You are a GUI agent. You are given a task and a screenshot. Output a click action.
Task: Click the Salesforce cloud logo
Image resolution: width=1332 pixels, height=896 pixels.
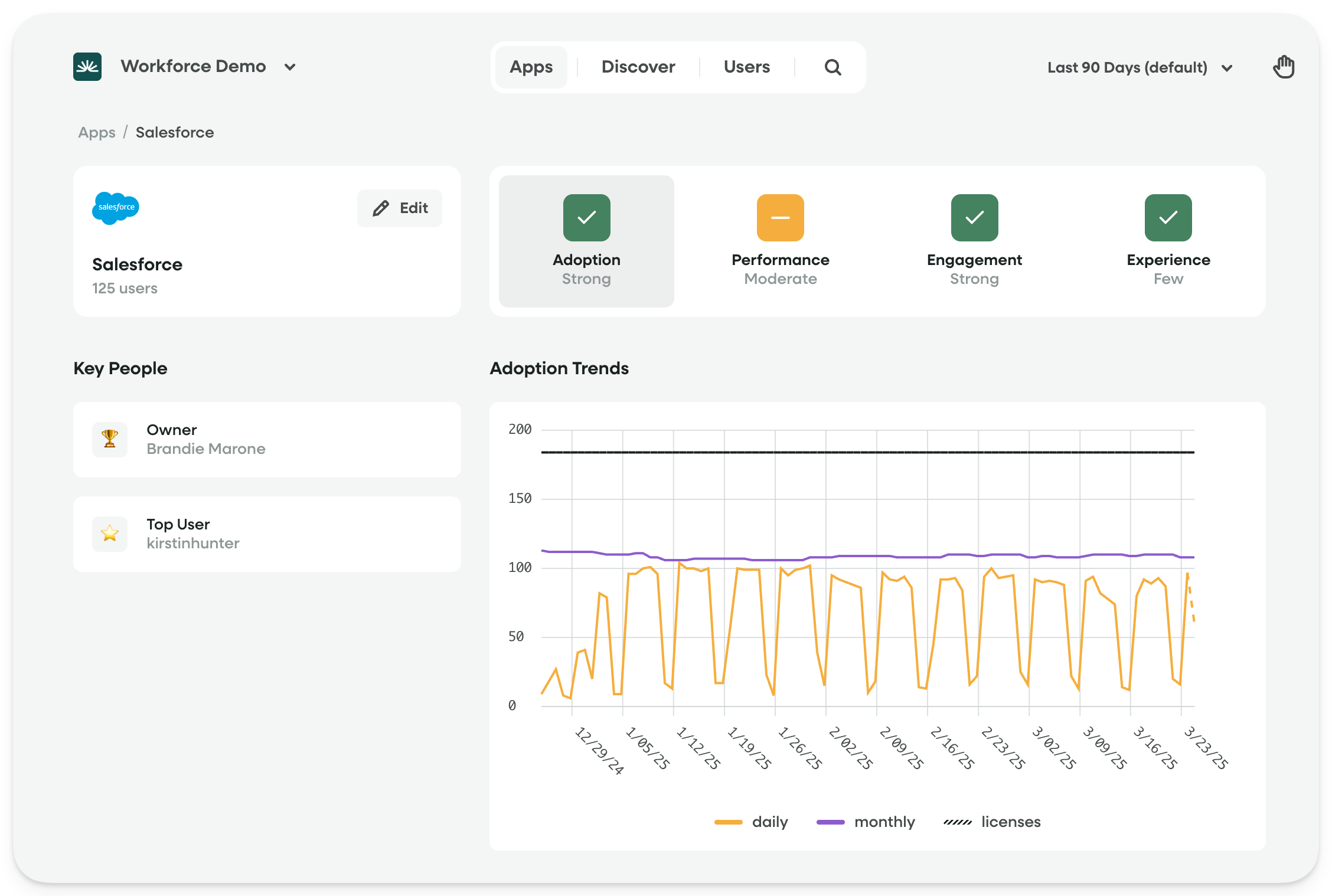coord(116,208)
